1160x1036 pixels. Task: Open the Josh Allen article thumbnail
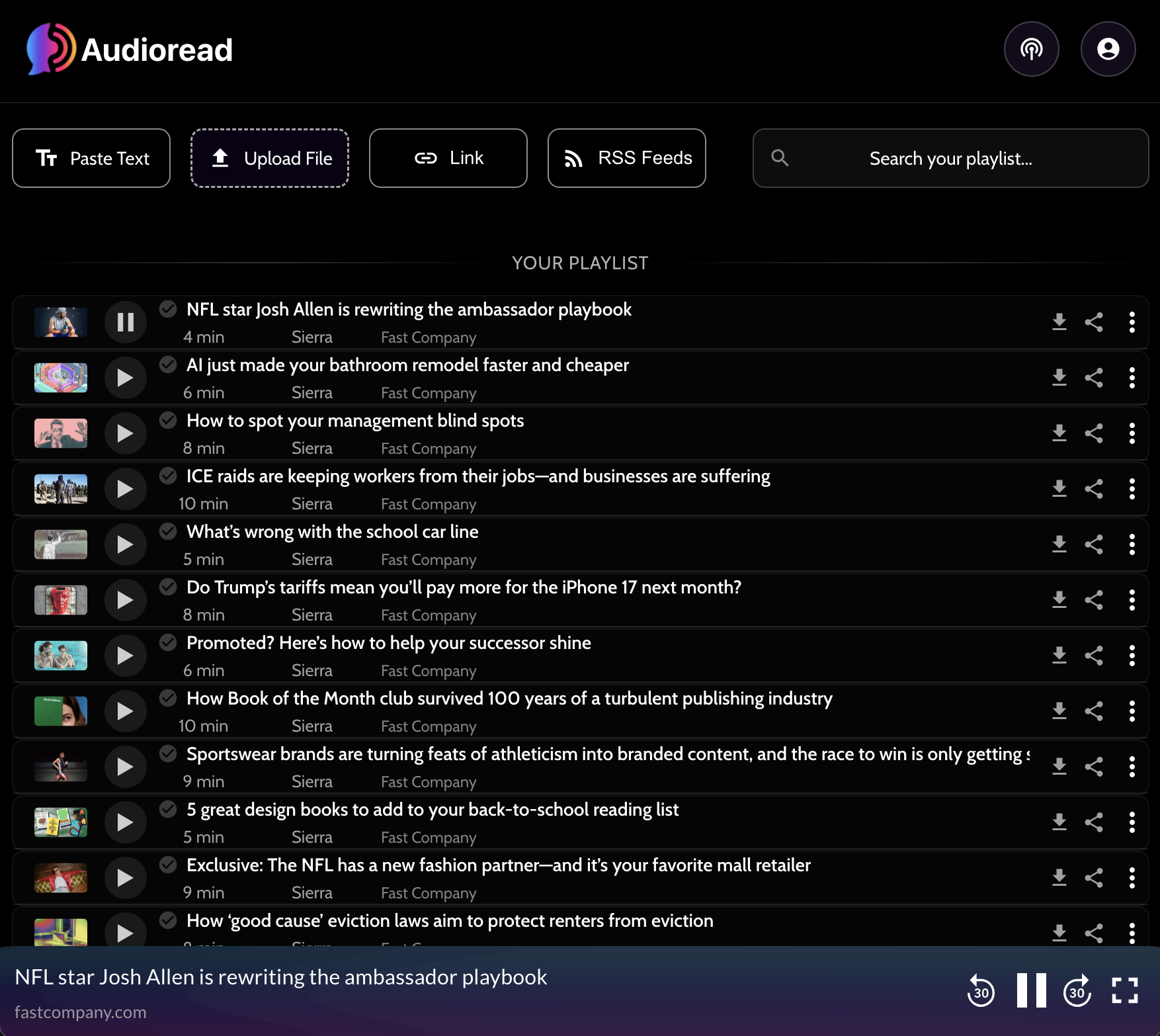[61, 322]
